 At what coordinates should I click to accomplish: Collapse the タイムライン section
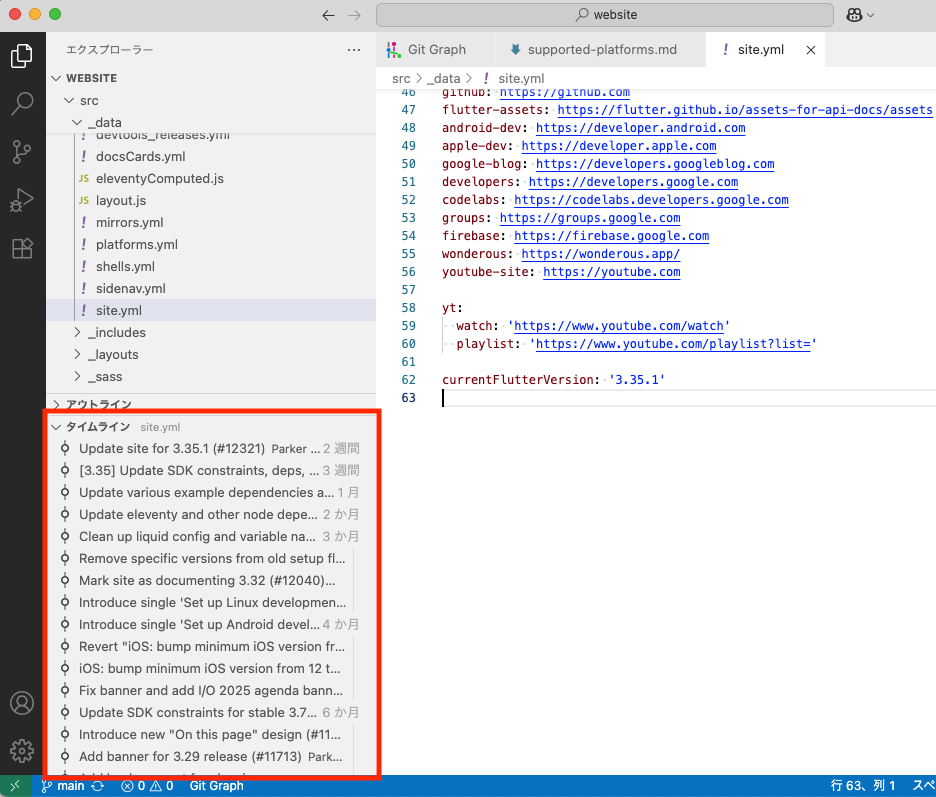(57, 427)
